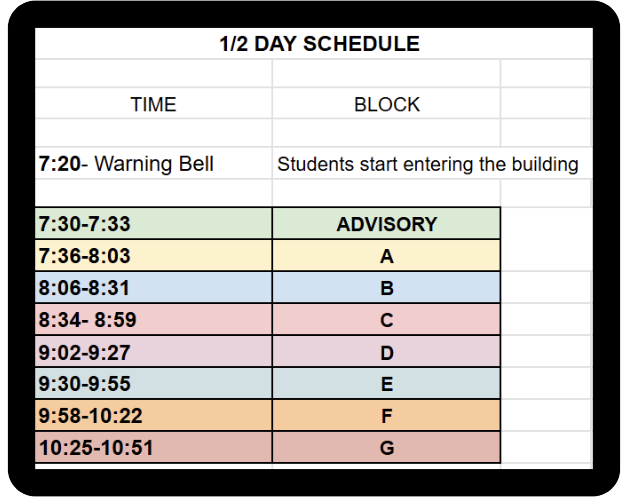Select the block F cell
Screen dimensions: 628x497
[386, 416]
